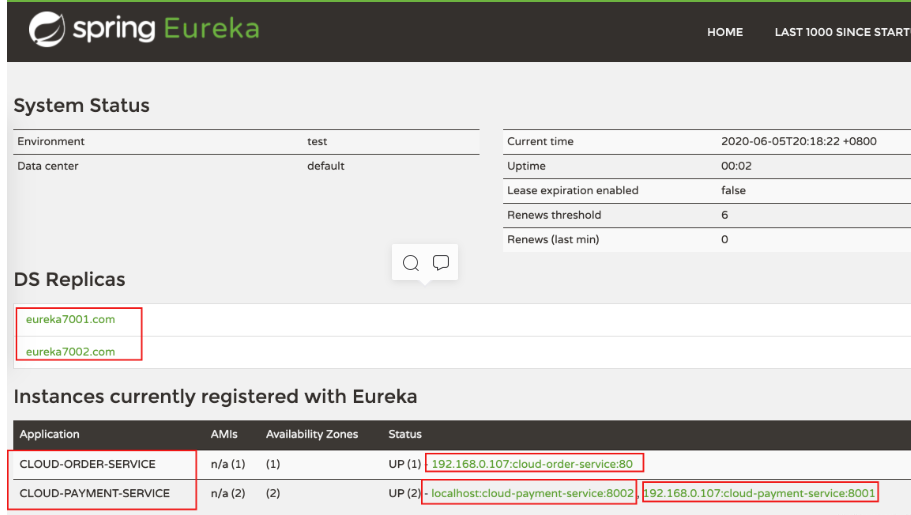Open the HOME menu item
This screenshot has width=911, height=515.
coord(725,32)
